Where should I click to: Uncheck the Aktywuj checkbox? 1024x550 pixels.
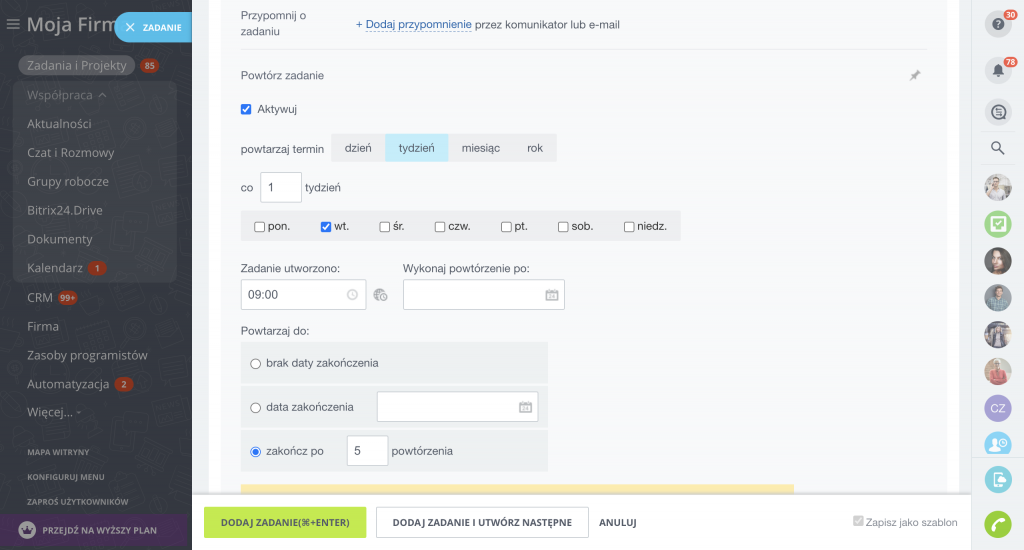247,109
